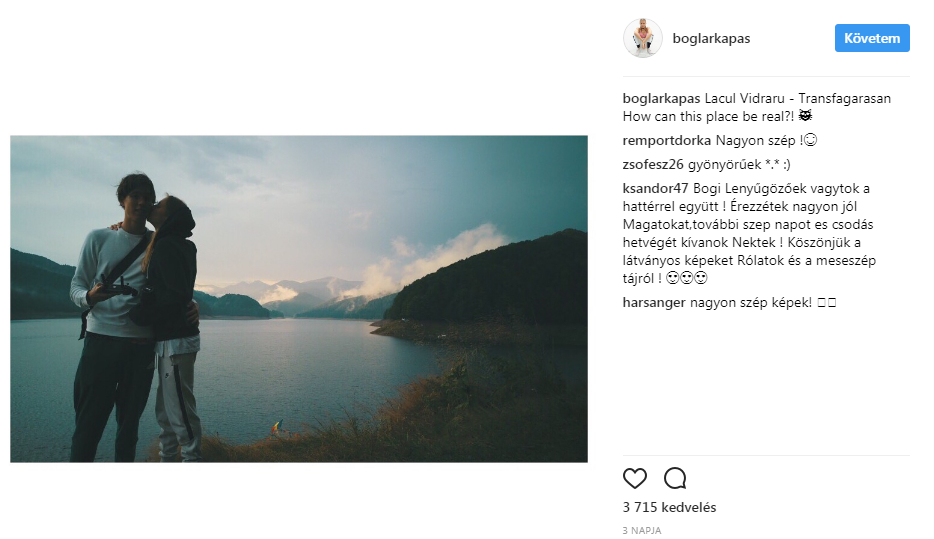Screen dimensions: 934x539
Task: Click the 3 NAPJA timestamp
Action: pyautogui.click(x=642, y=530)
